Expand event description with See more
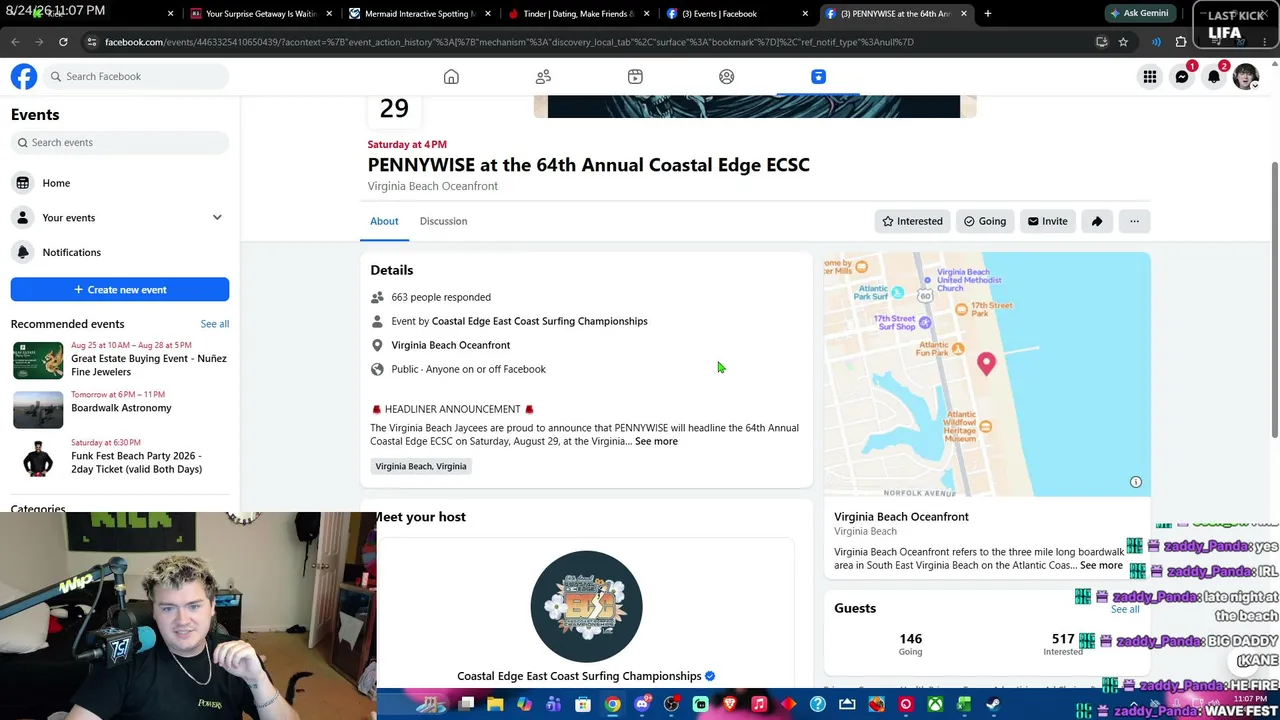Viewport: 1280px width, 720px height. click(656, 441)
